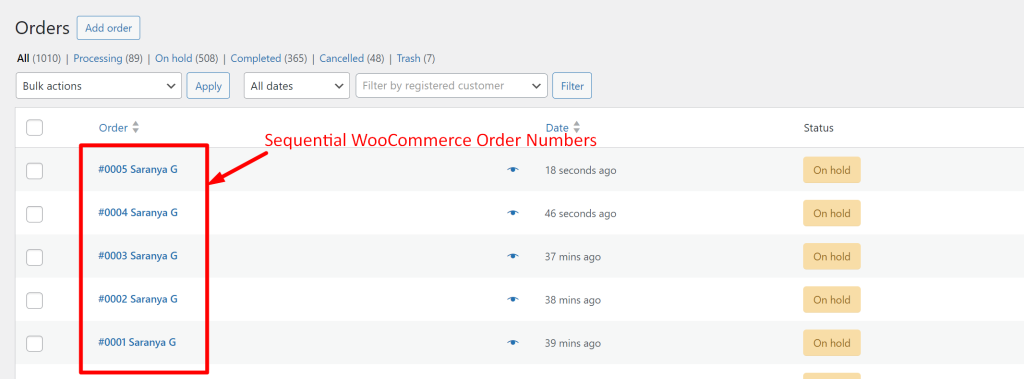The height and width of the screenshot is (379, 1024).
Task: Switch to Processing orders view
Action: tap(97, 58)
